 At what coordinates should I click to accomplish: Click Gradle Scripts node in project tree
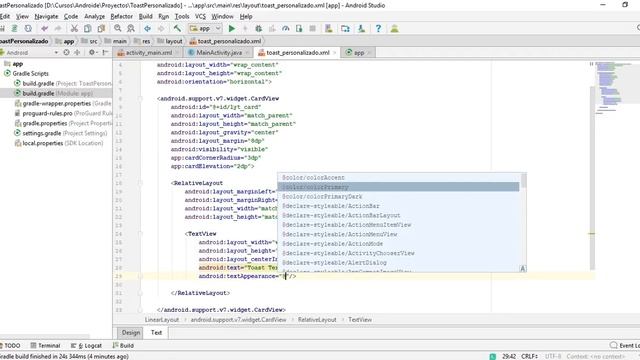coord(27,73)
